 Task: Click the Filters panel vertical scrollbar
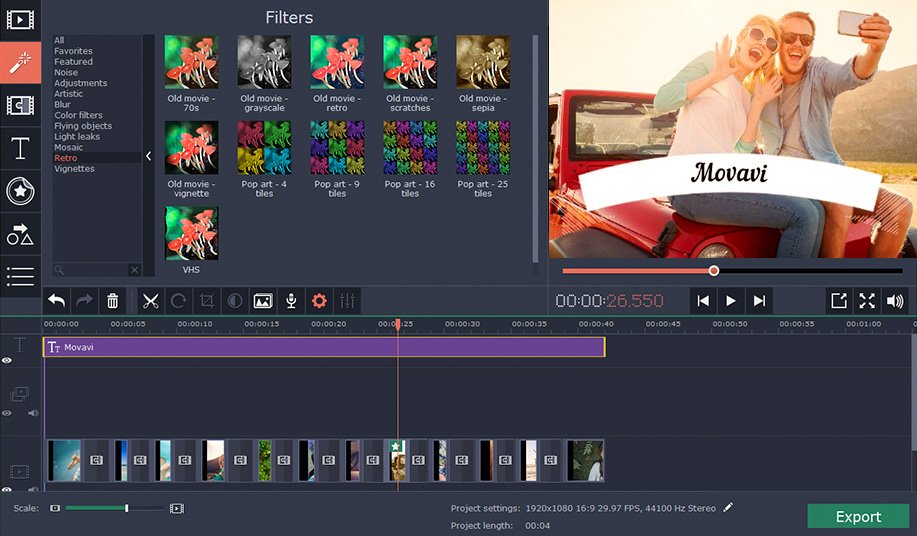point(535,149)
